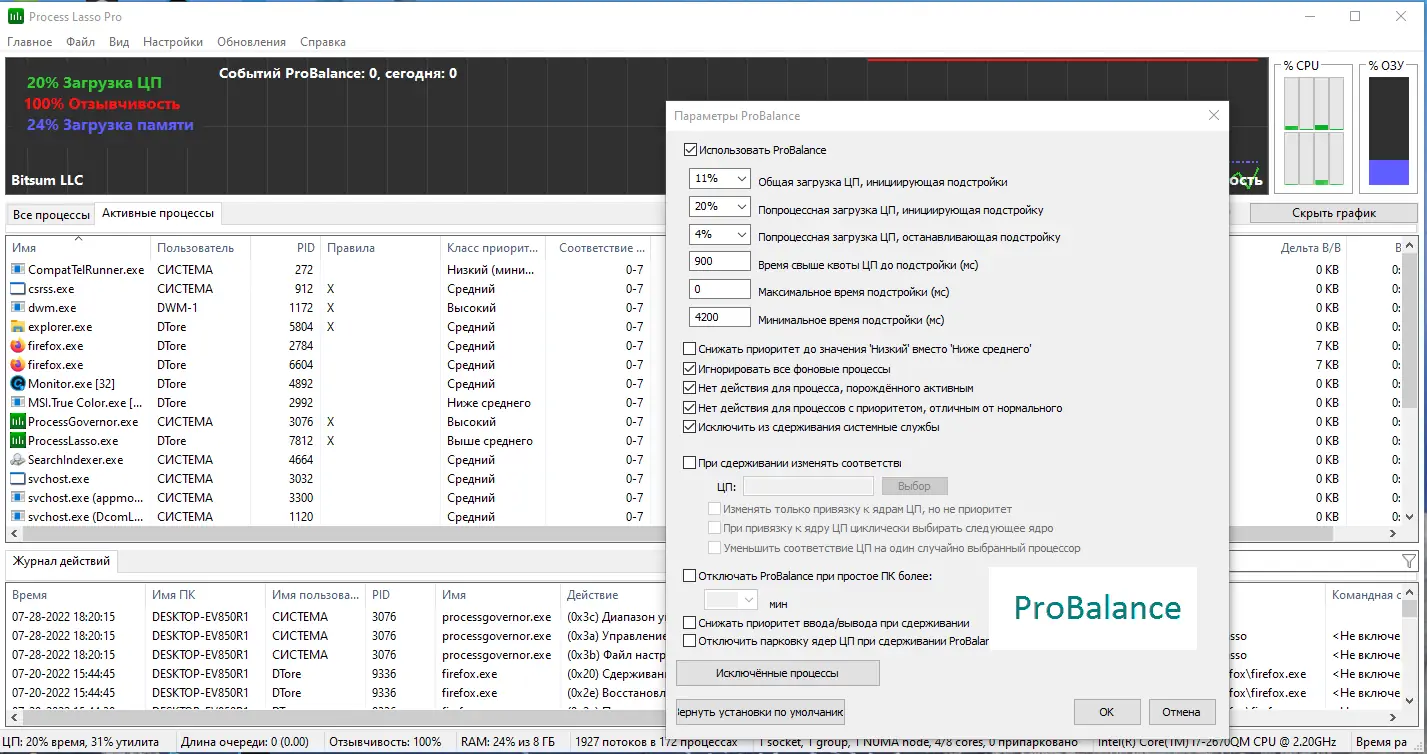Click the Process Lasso Pro title bar icon
This screenshot has width=1427, height=754.
(x=15, y=17)
